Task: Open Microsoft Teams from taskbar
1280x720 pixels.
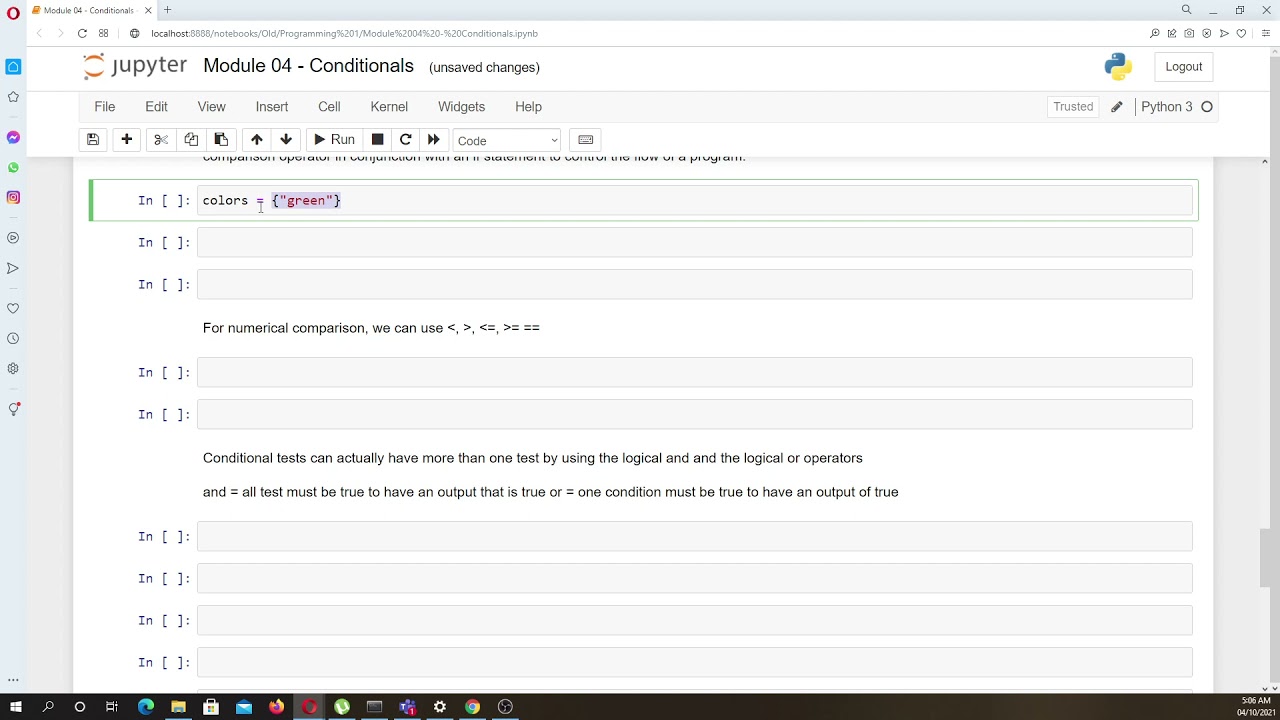Action: [407, 707]
